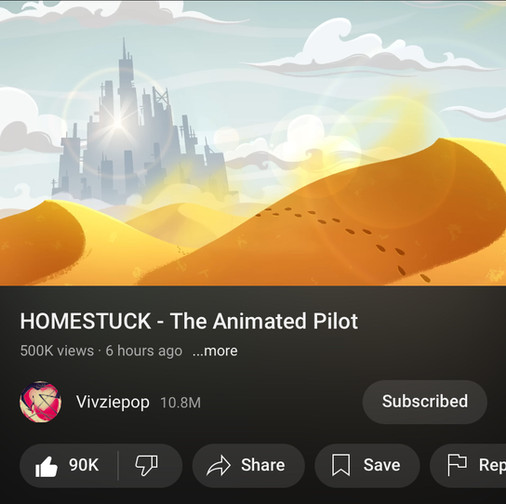Click the Share button label
This screenshot has height=504, width=506.
(x=263, y=465)
